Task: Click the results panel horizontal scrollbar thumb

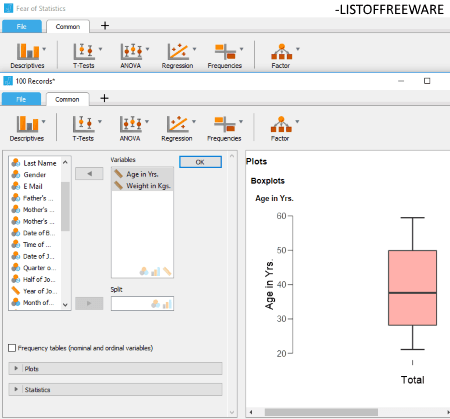Action: [x=321, y=412]
